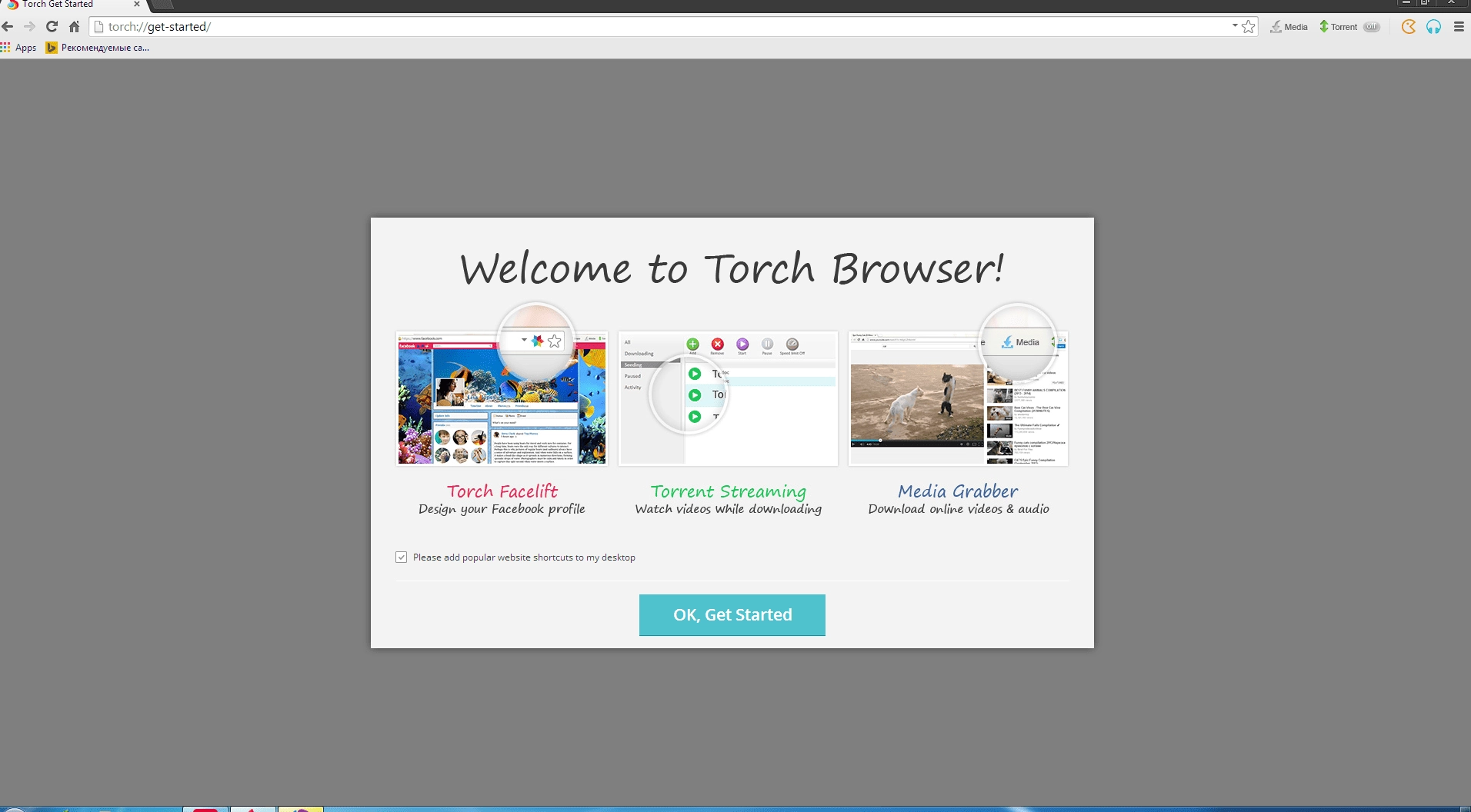Click the Torrent Streaming heading

(x=729, y=491)
